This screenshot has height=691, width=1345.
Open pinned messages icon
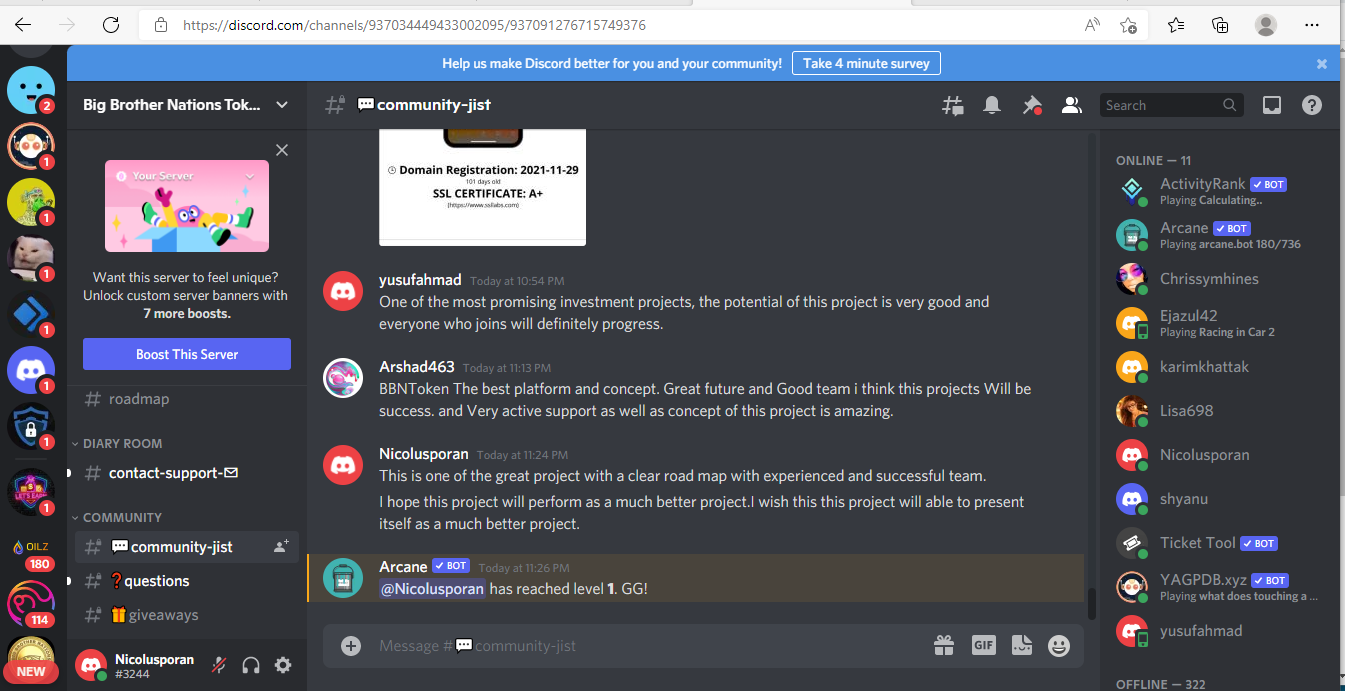click(1032, 105)
